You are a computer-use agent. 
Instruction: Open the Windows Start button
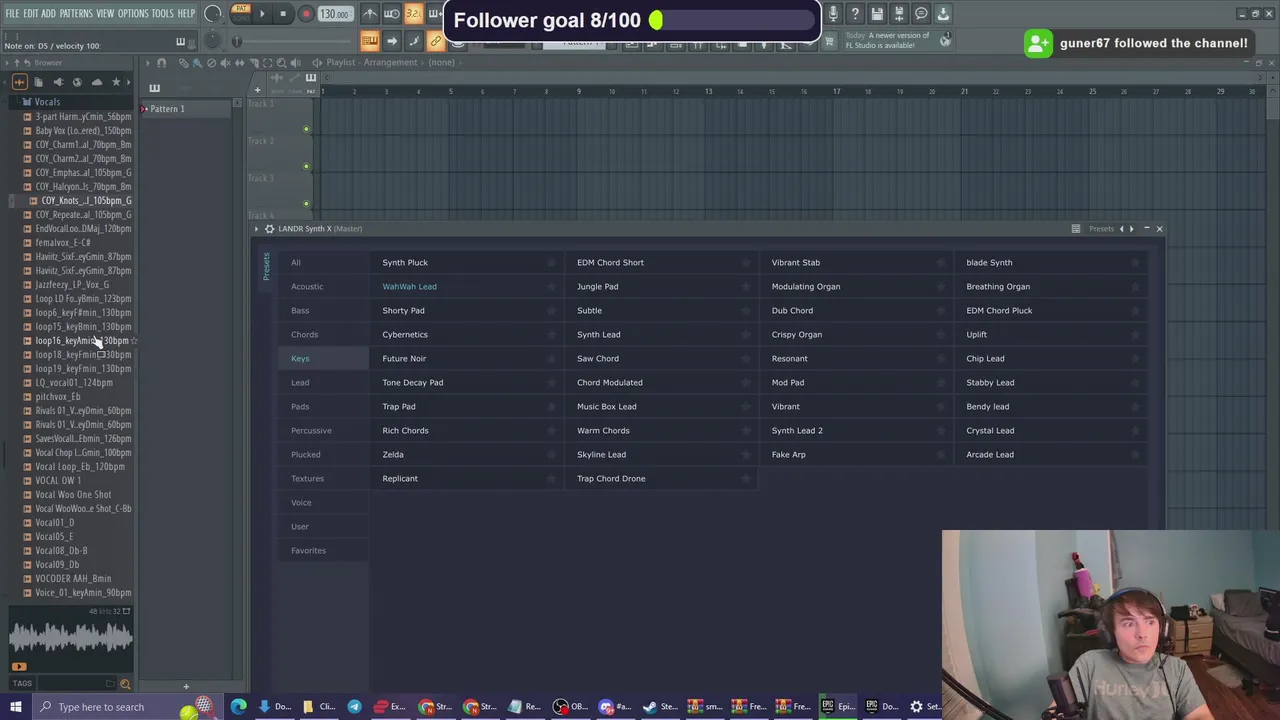(15, 707)
